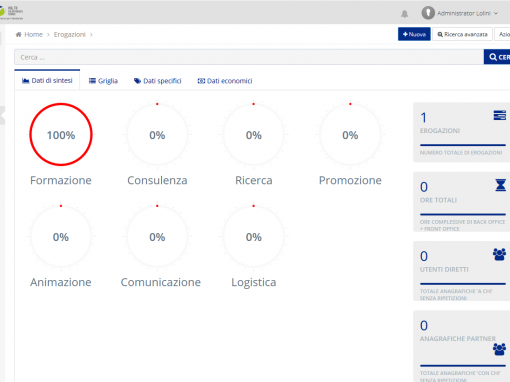Image resolution: width=510 pixels, height=382 pixels.
Task: Click the Home breadcrumb icon
Action: pyautogui.click(x=19, y=34)
